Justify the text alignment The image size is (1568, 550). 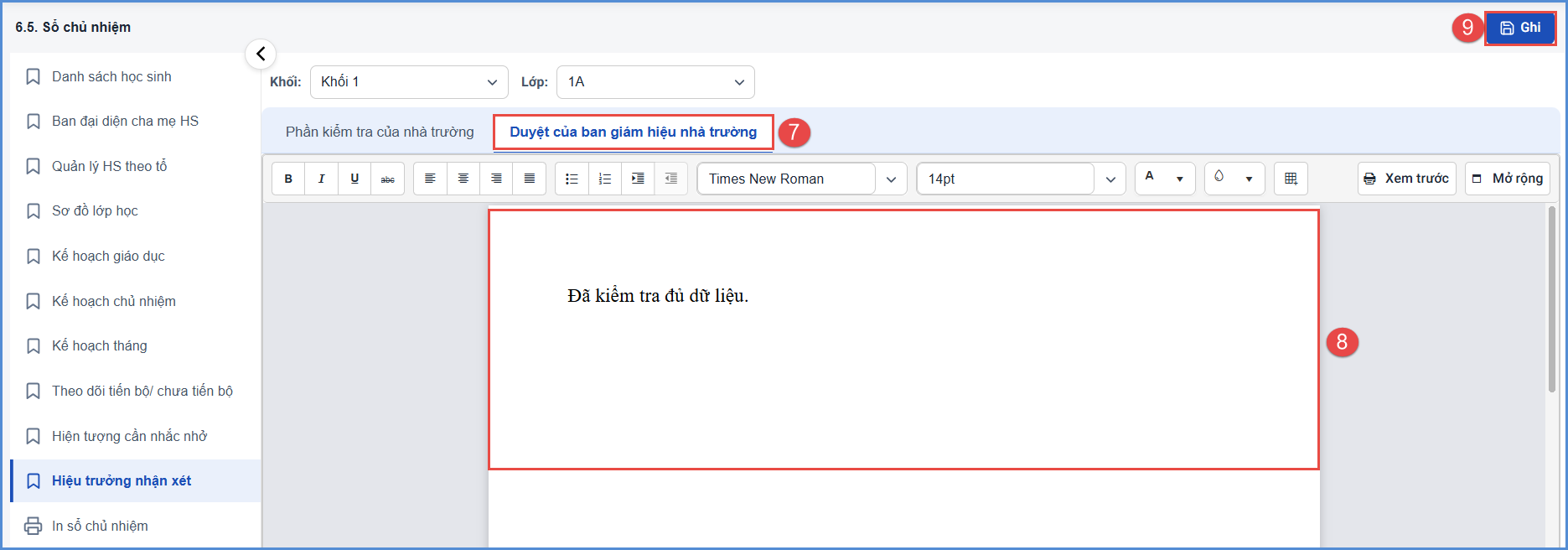530,179
